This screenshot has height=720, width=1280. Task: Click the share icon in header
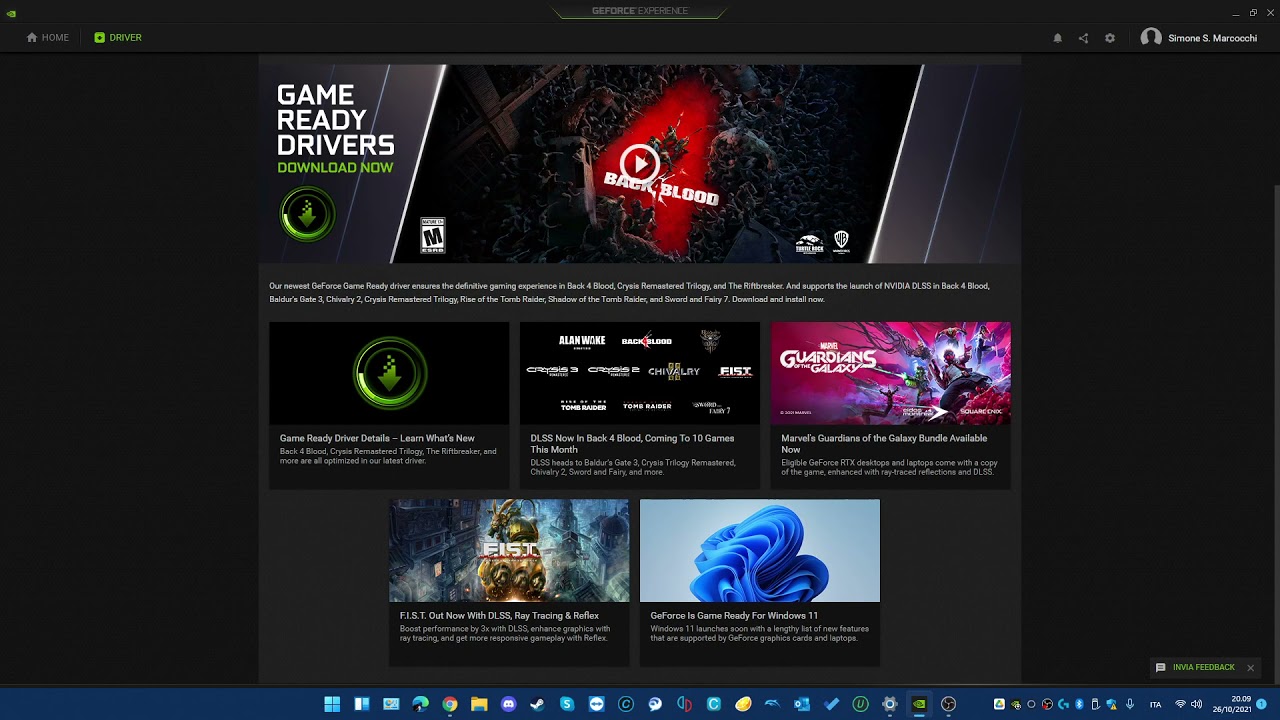(1083, 38)
